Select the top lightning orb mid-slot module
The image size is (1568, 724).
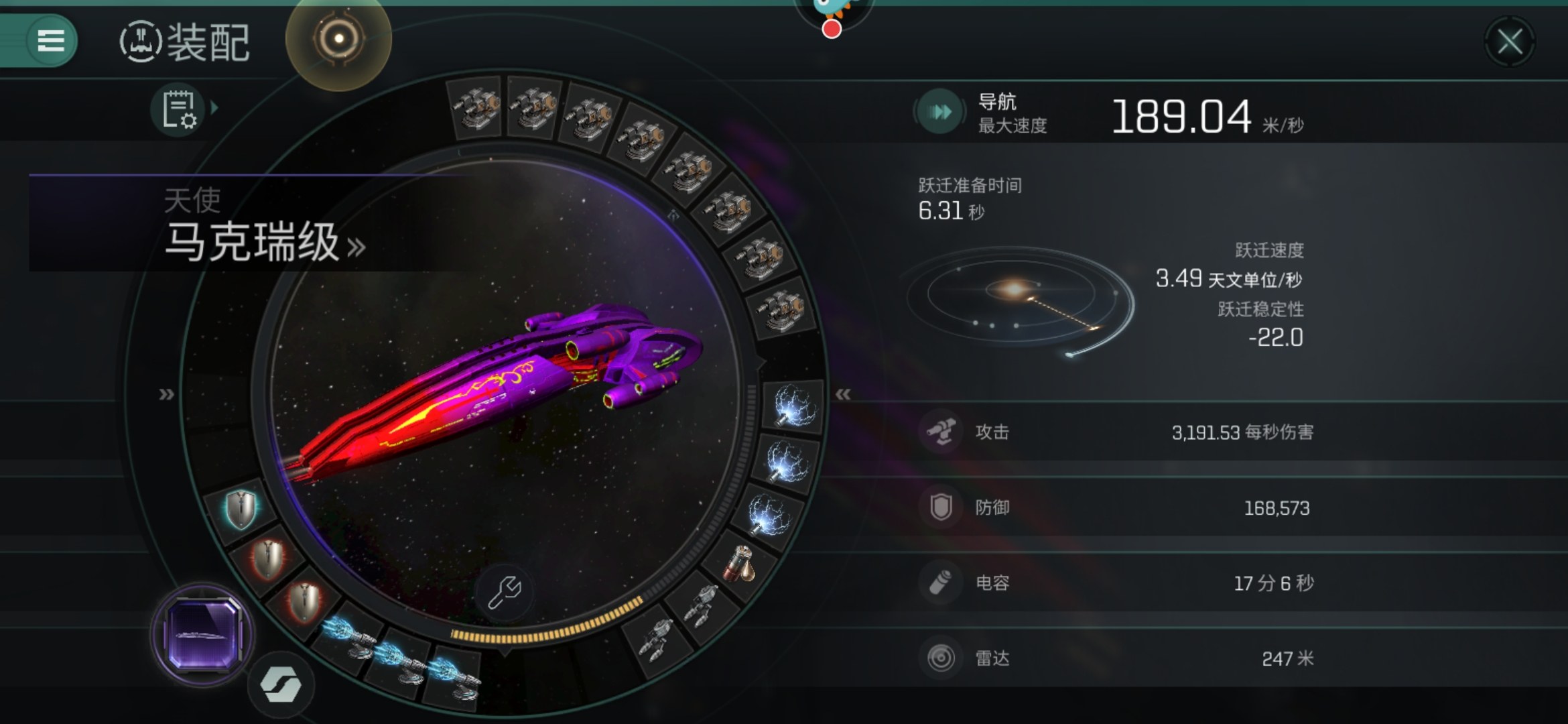point(794,405)
